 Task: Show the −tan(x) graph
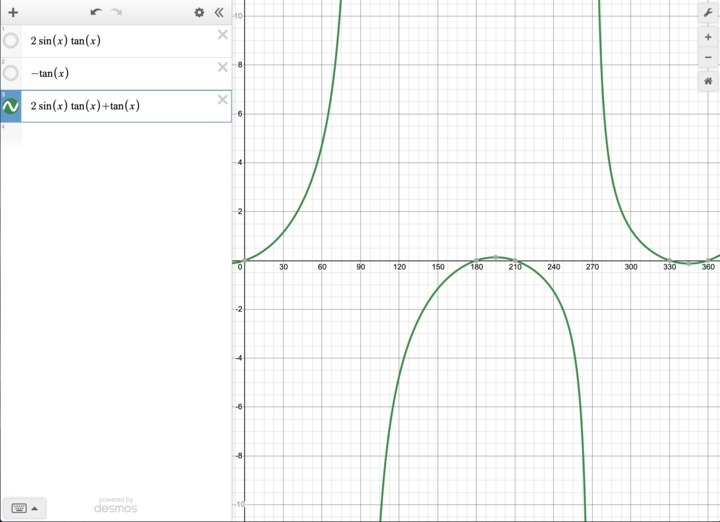[x=11, y=73]
